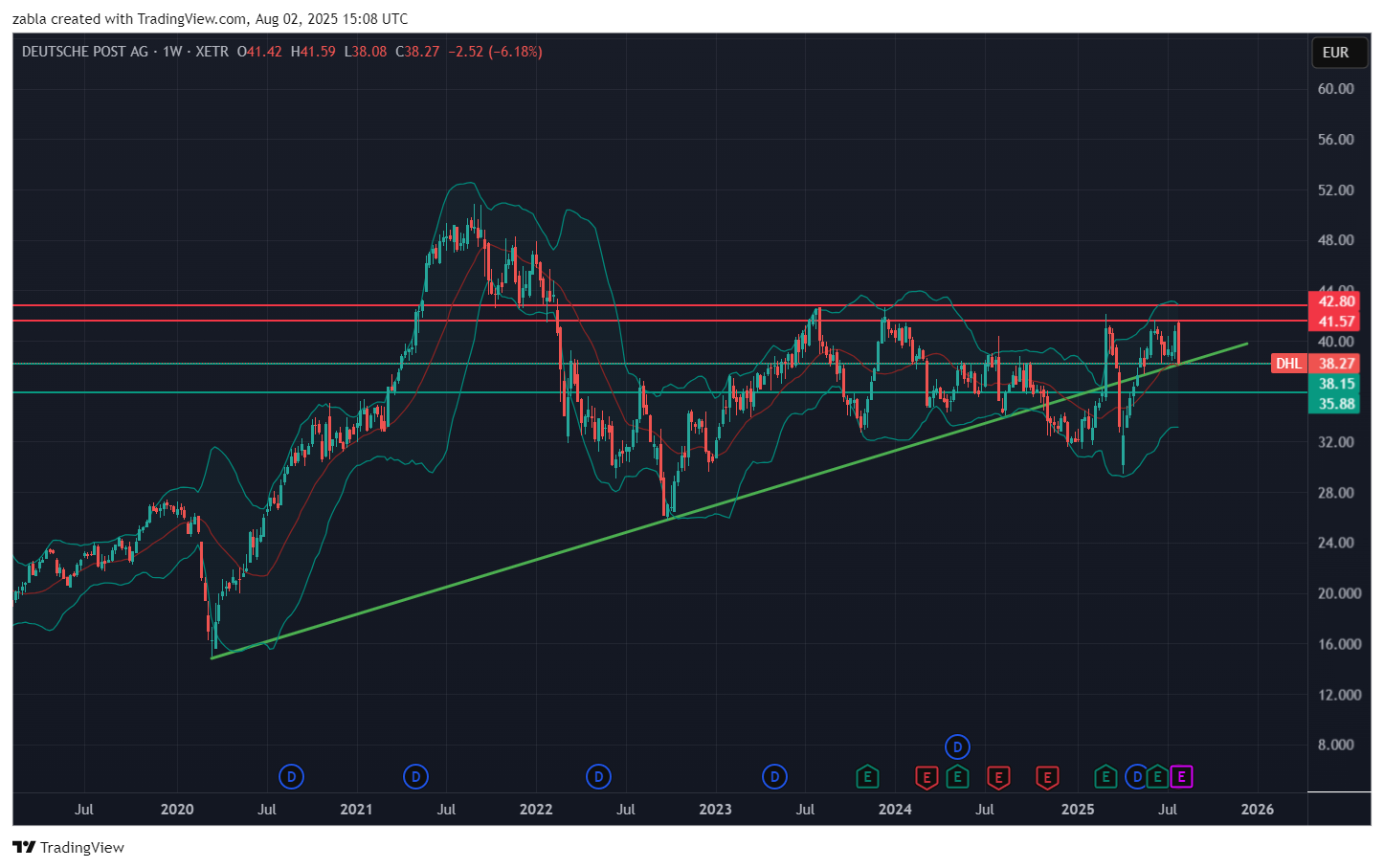Image resolution: width=1384 pixels, height=868 pixels.
Task: Click the 38.27 last price label
Action: (x=1336, y=364)
